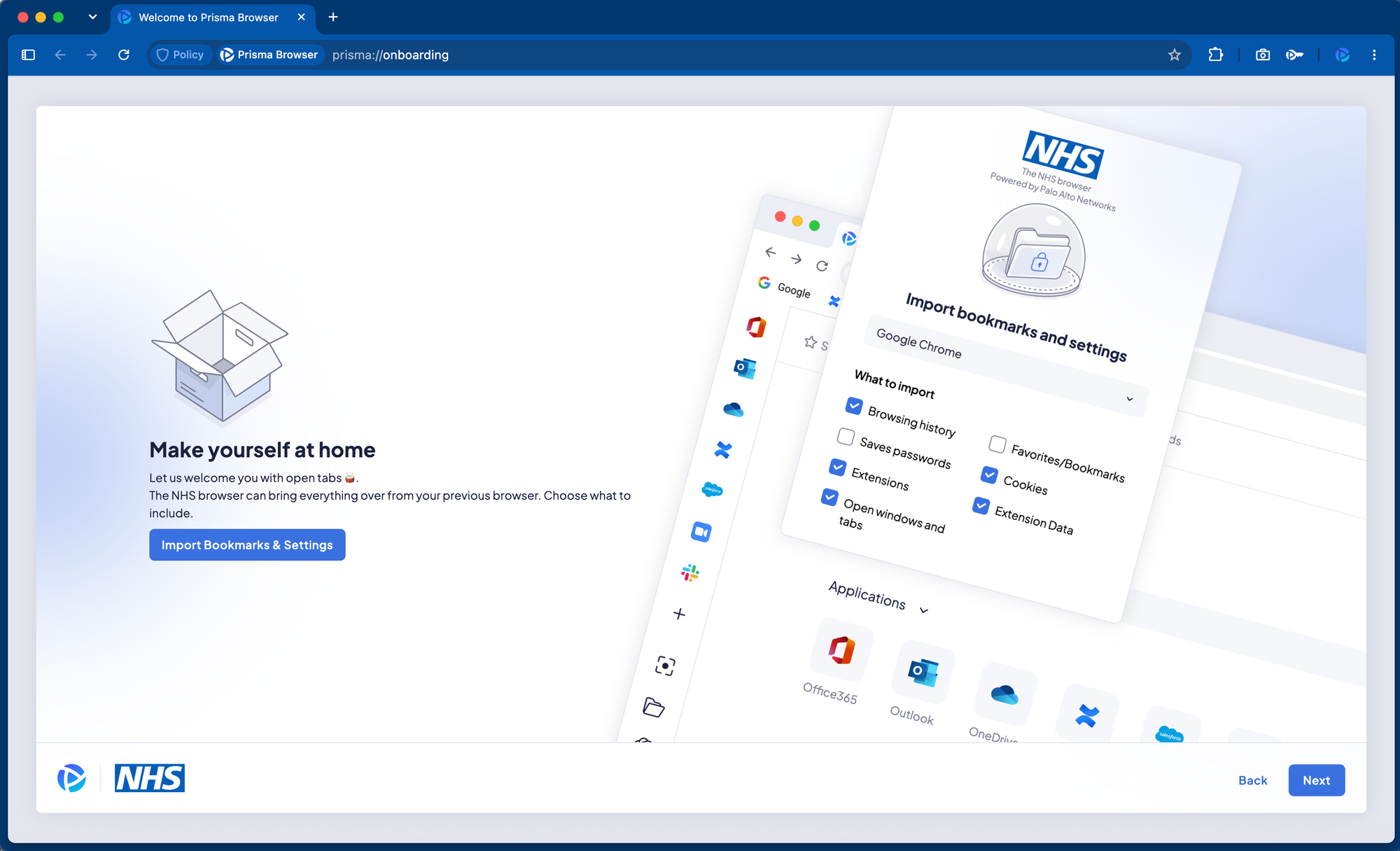
Task: Select the Welcome to Prisma Browser tab
Action: pyautogui.click(x=213, y=17)
